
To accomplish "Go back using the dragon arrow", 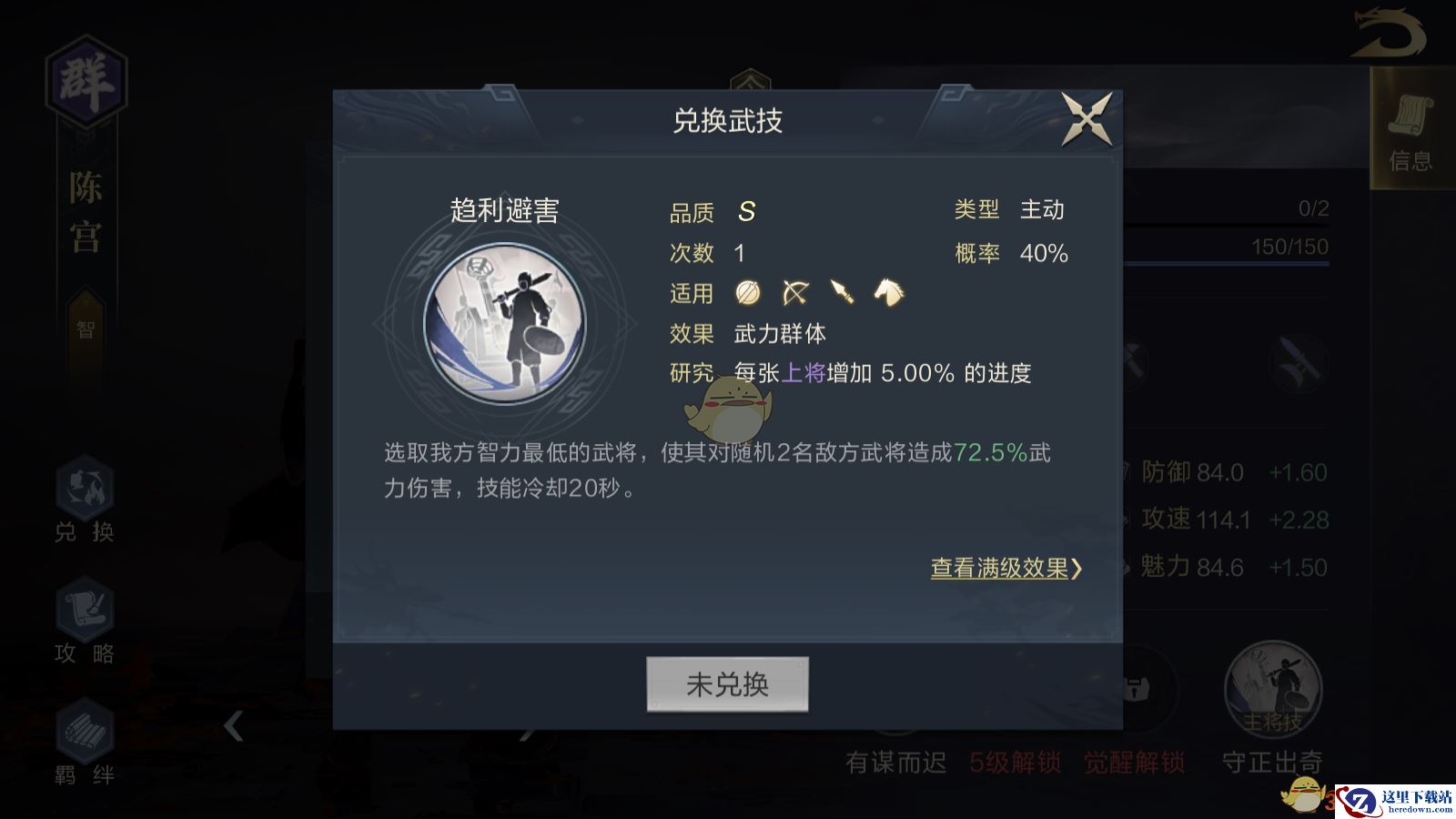I will click(x=1388, y=34).
